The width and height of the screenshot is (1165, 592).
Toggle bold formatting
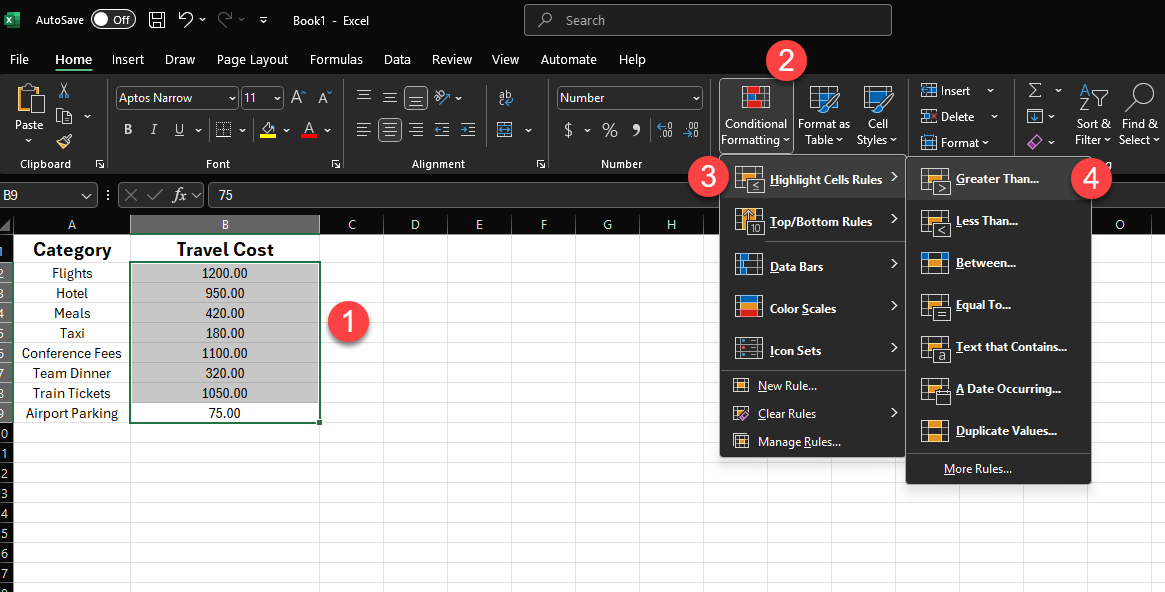(x=128, y=130)
